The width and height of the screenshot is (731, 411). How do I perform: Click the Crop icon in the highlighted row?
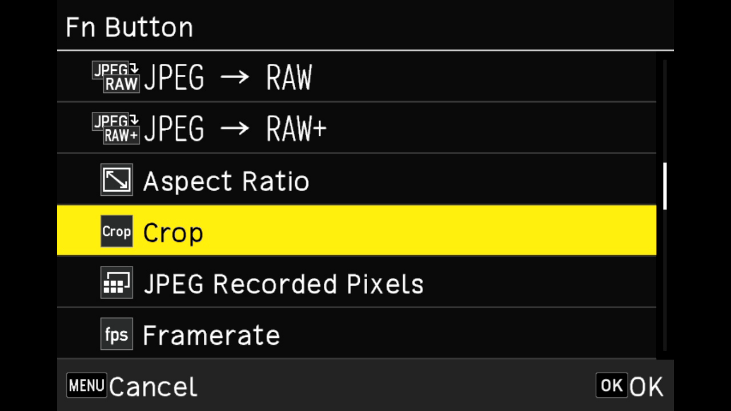[x=116, y=232]
